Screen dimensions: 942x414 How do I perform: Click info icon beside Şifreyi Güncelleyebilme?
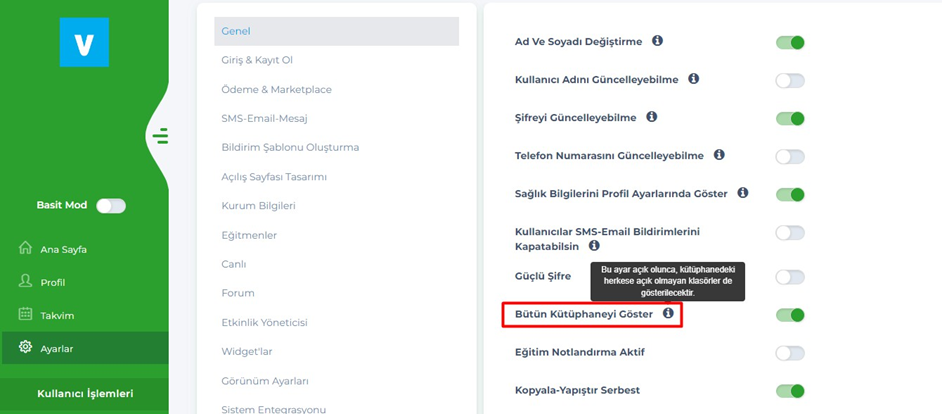(x=651, y=117)
